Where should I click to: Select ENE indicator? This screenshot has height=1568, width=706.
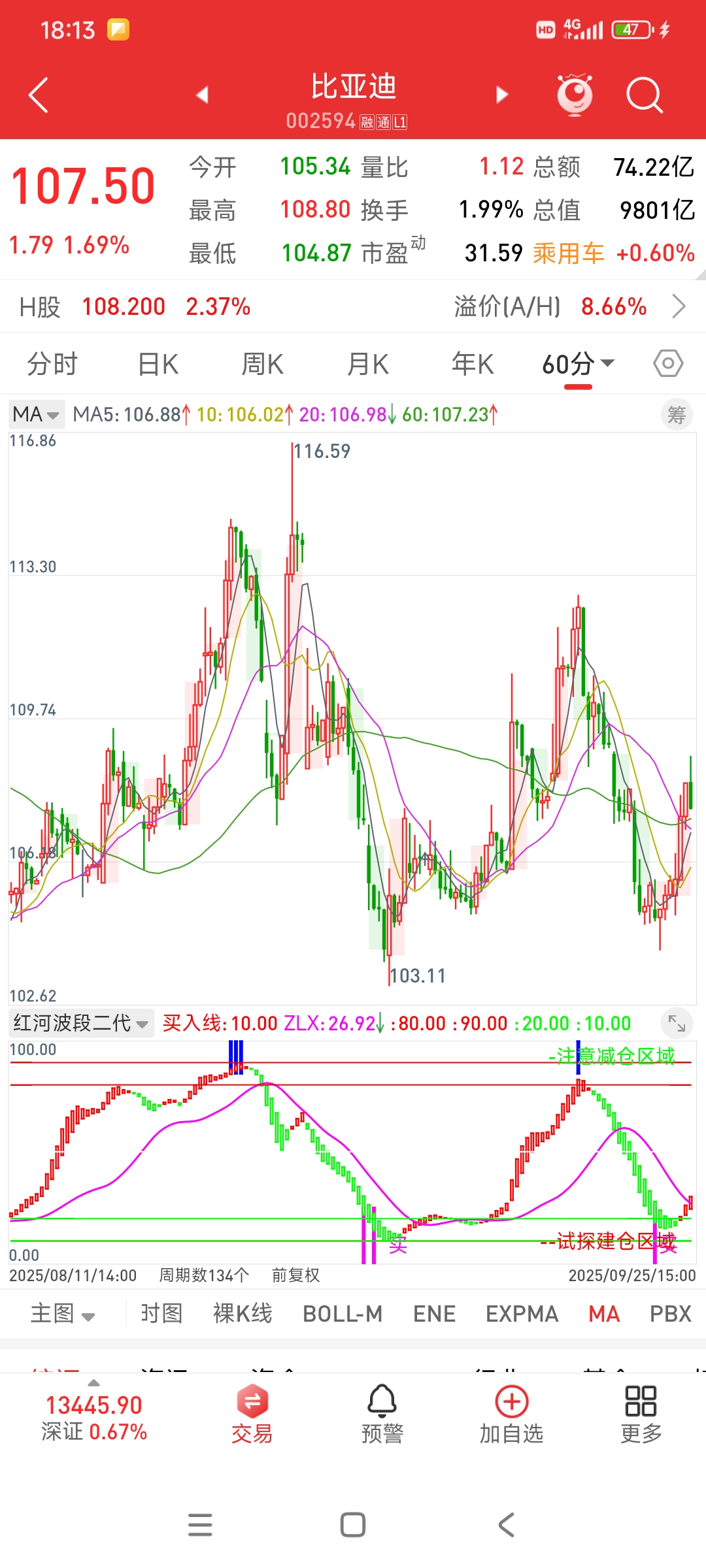click(x=434, y=1313)
